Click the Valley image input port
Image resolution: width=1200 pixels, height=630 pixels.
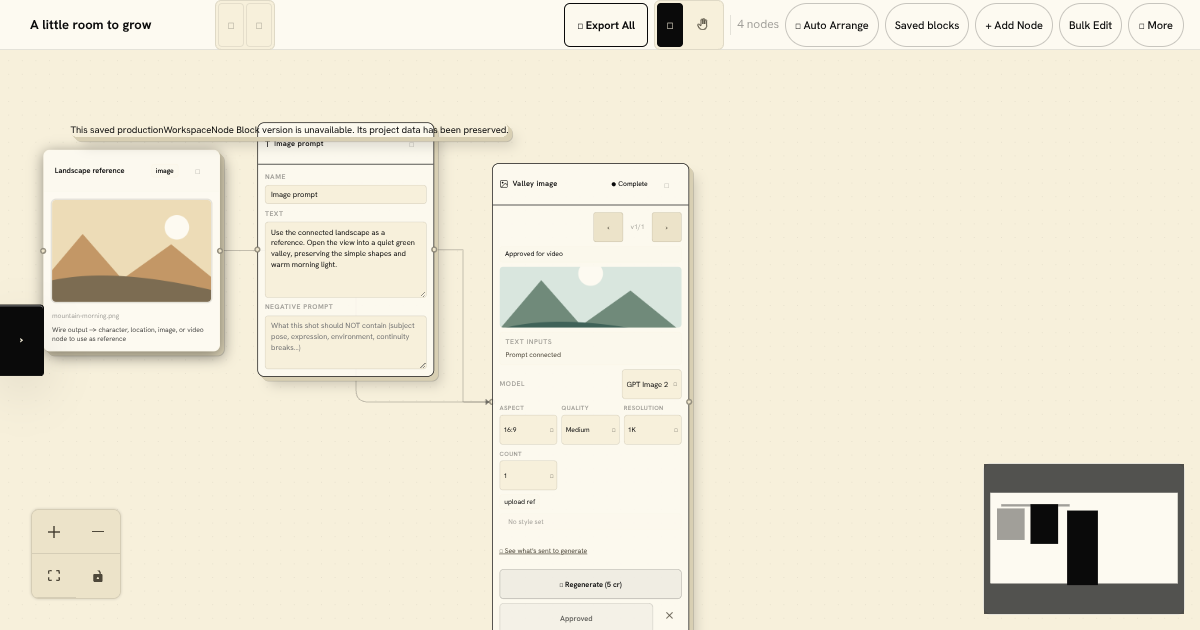pyautogui.click(x=489, y=402)
